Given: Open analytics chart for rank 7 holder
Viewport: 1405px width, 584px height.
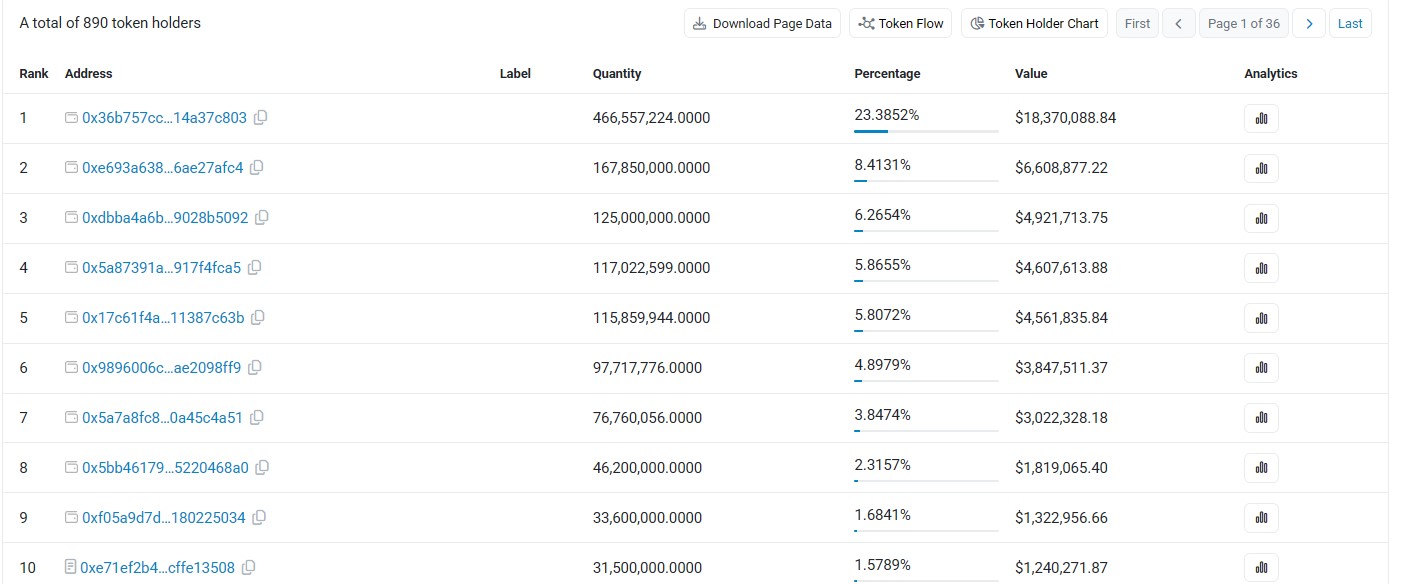Looking at the screenshot, I should (x=1261, y=418).
